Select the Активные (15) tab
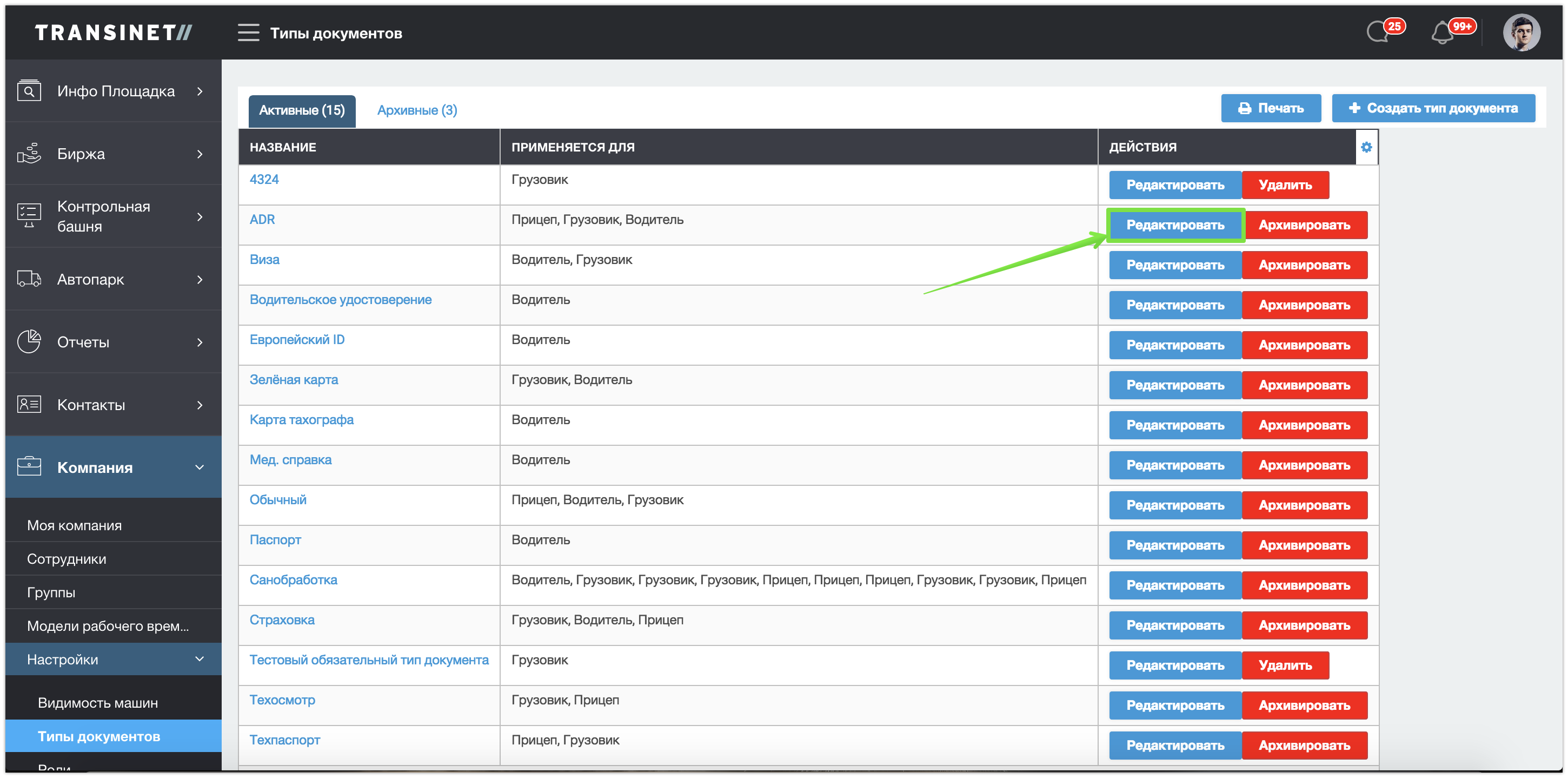The height and width of the screenshot is (778, 1568). (302, 110)
